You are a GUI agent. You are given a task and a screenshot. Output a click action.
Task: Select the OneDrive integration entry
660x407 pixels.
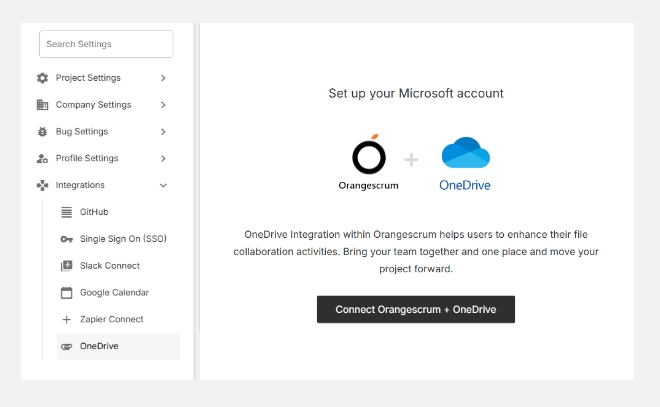(x=118, y=346)
